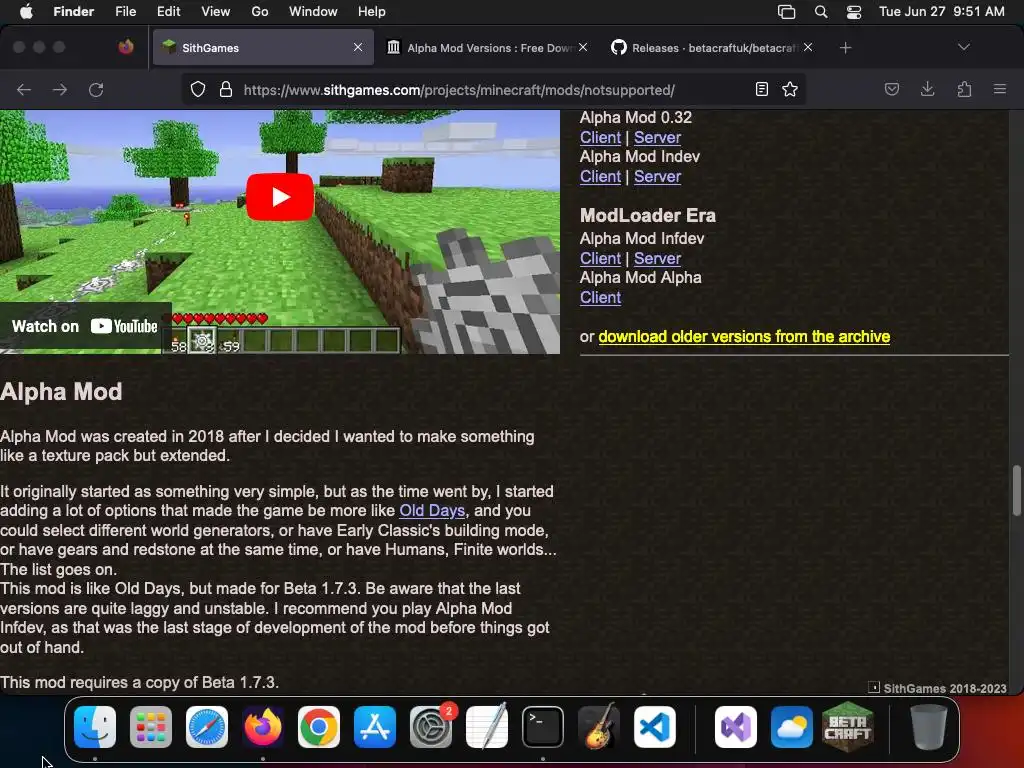Open the Apple menu

pos(26,12)
